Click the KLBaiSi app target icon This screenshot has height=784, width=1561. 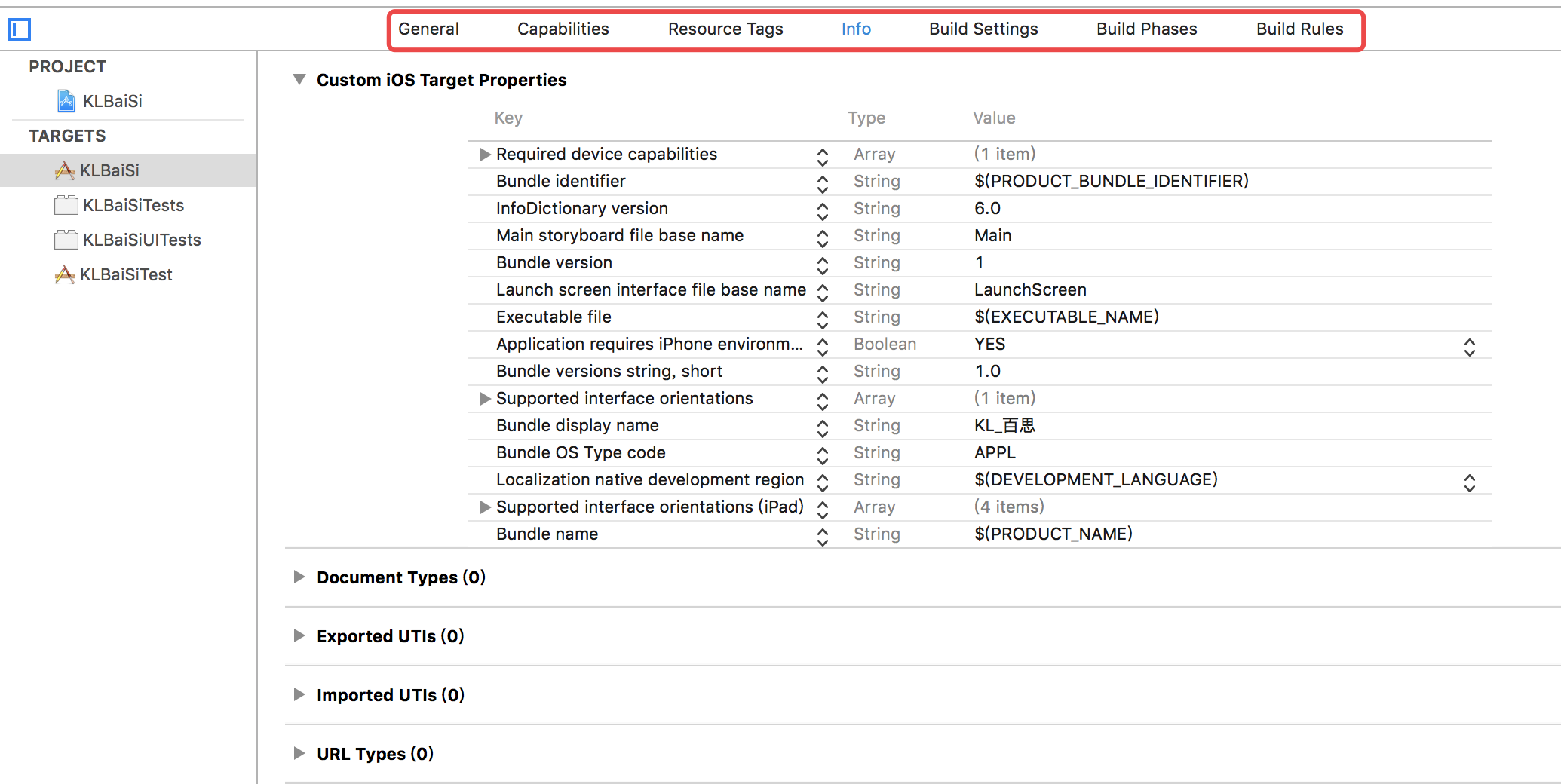point(65,170)
